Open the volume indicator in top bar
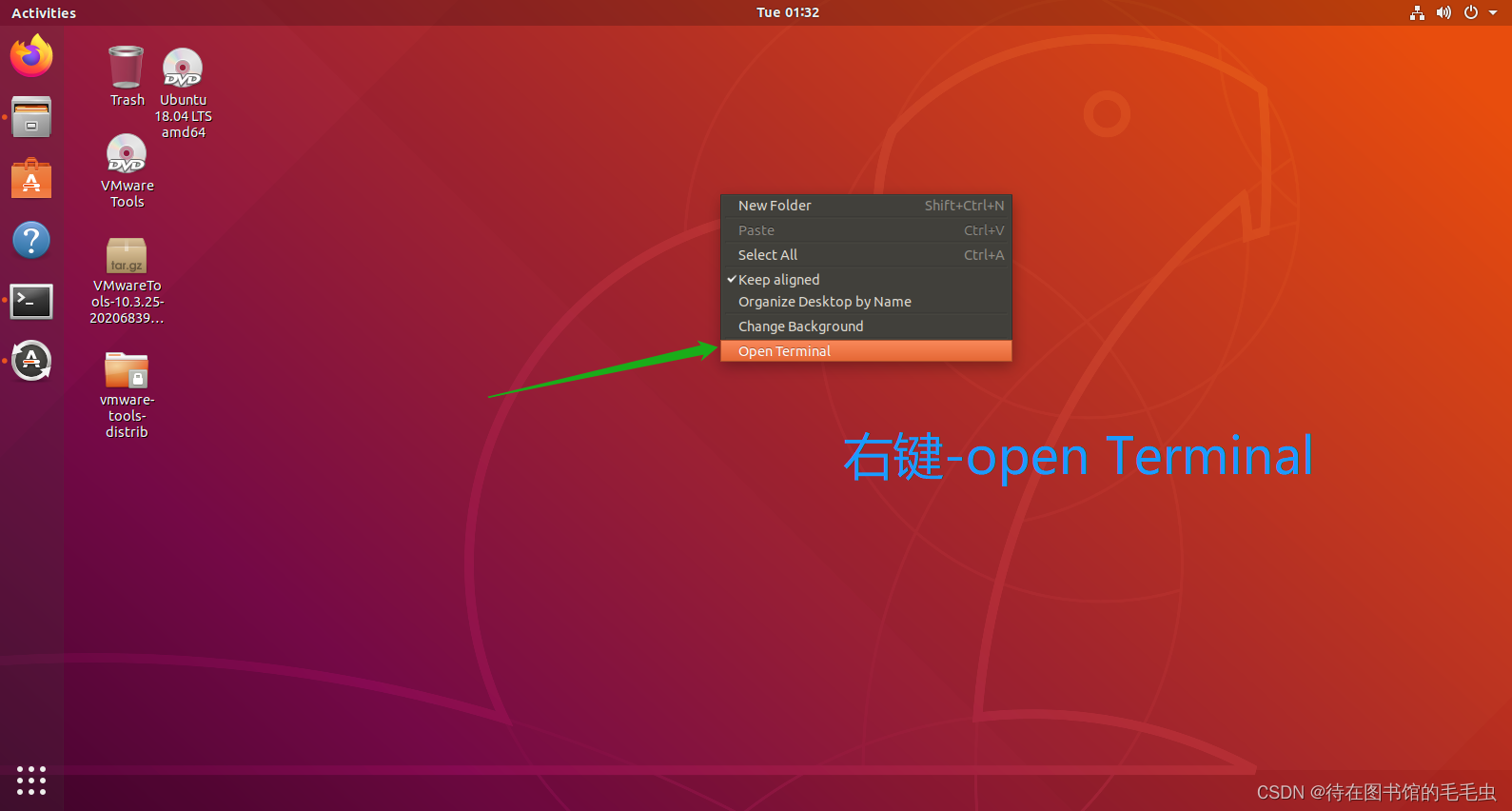The image size is (1512, 811). (x=1443, y=12)
